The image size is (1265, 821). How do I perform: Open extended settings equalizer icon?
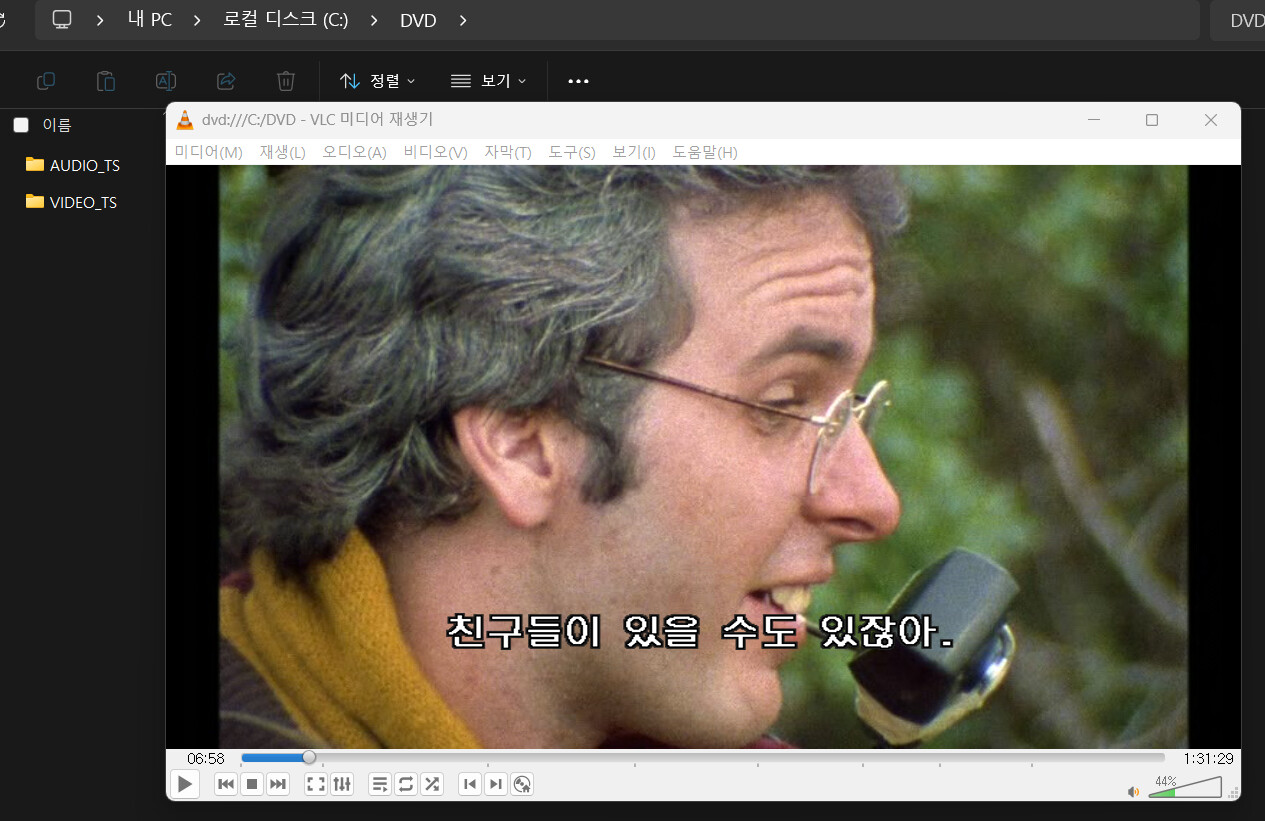click(342, 784)
